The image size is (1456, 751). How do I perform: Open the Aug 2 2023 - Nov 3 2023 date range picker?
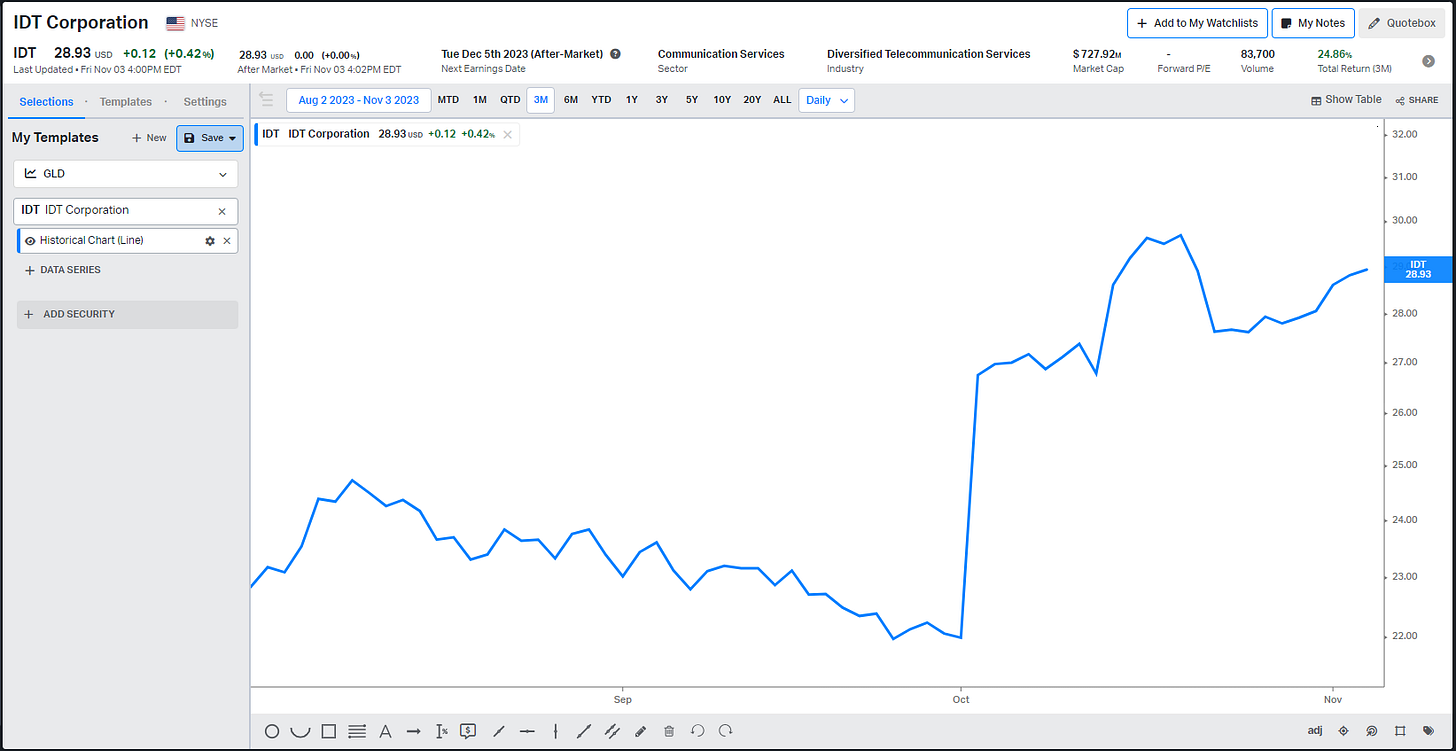point(359,100)
